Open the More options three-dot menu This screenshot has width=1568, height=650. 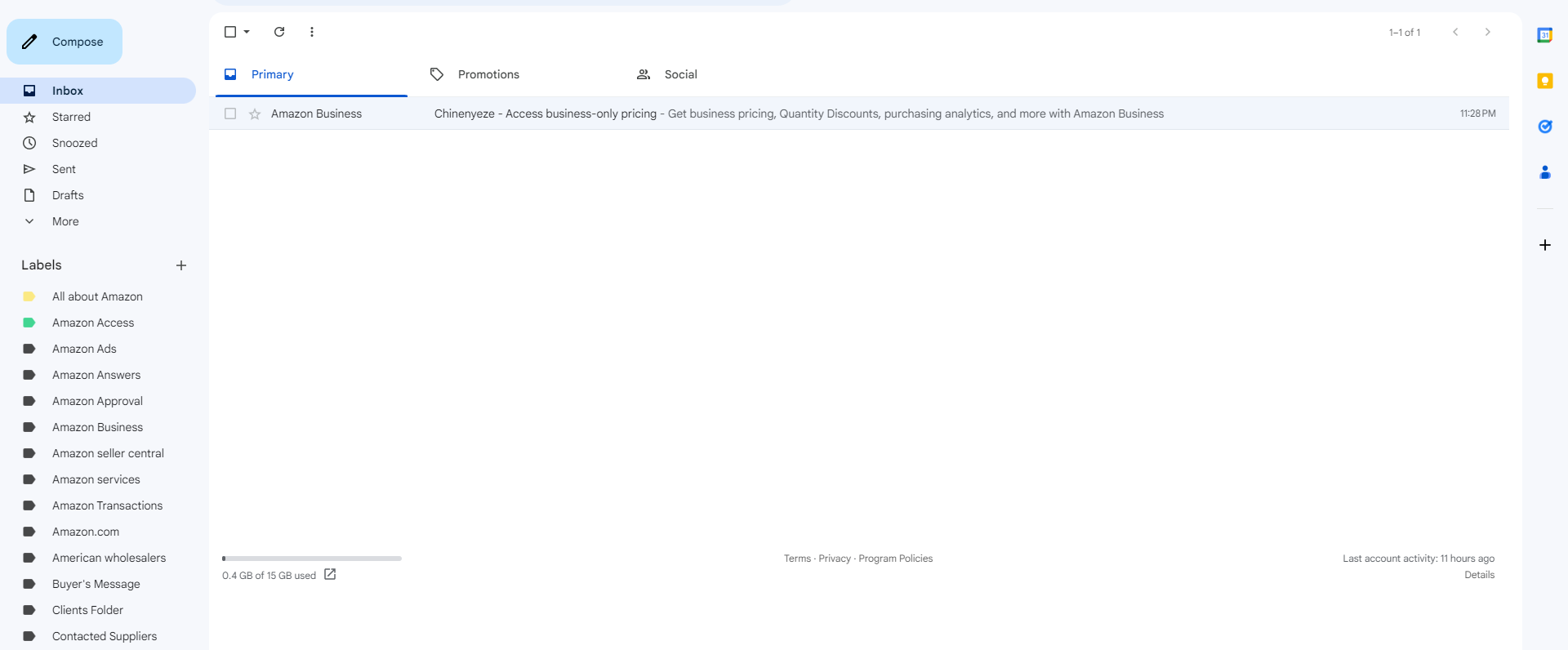(x=312, y=32)
